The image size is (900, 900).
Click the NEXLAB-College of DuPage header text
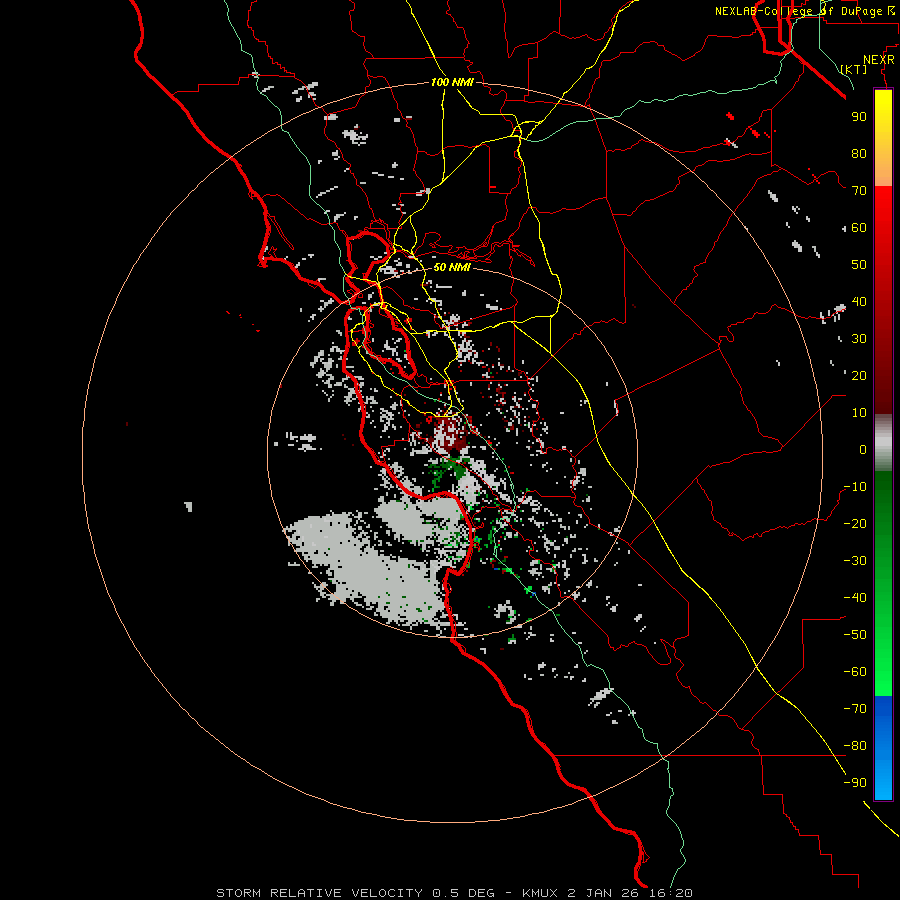804,11
